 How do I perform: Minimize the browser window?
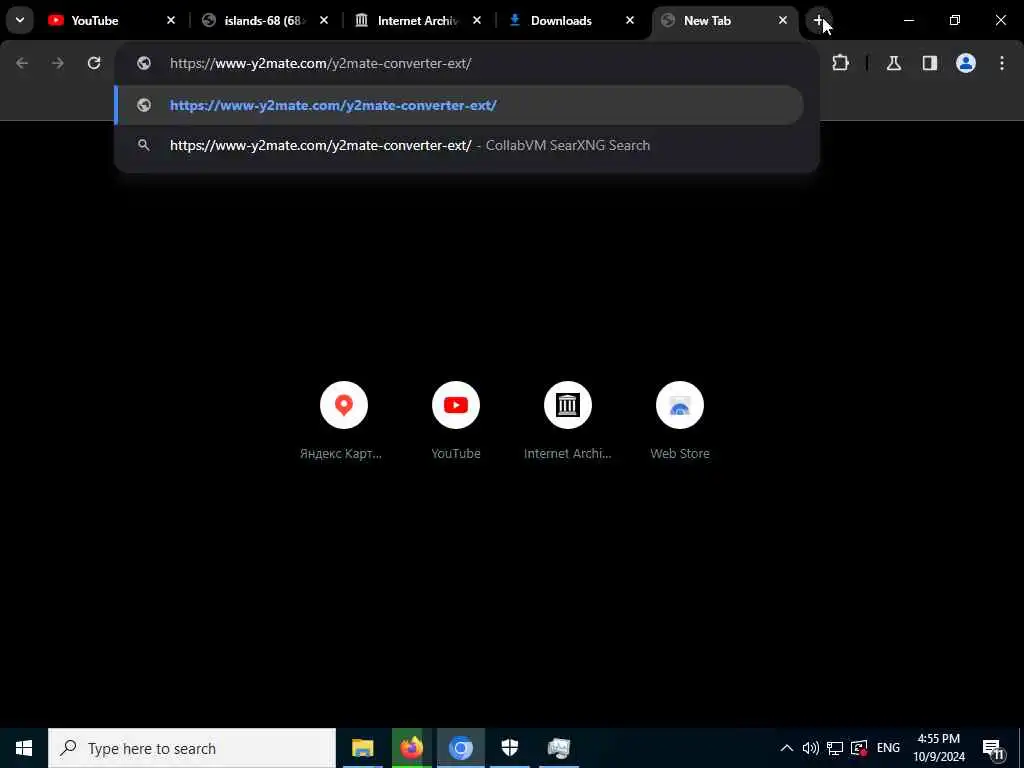908,20
